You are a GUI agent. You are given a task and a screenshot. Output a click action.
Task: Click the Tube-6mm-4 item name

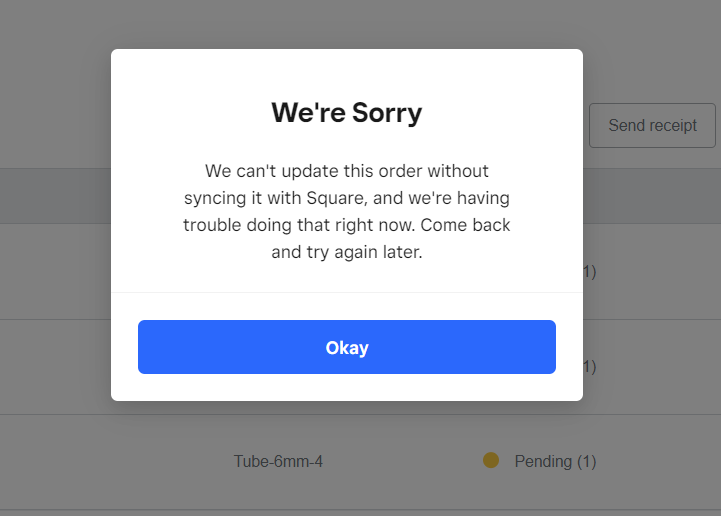click(278, 461)
